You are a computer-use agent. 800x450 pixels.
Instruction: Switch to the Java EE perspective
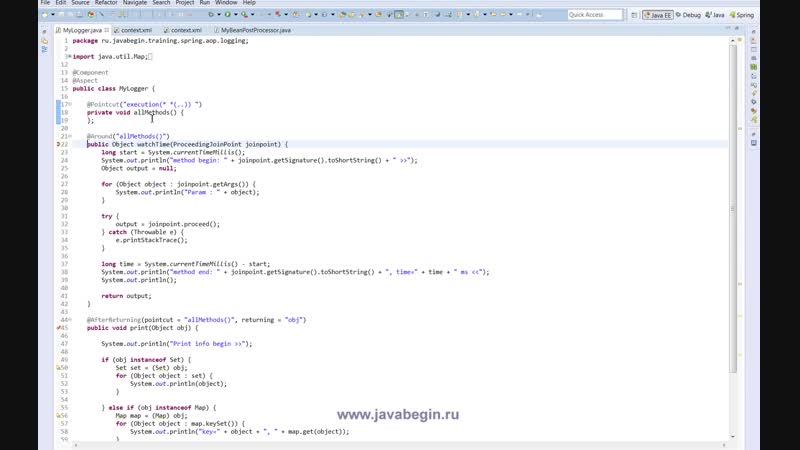pyautogui.click(x=658, y=15)
